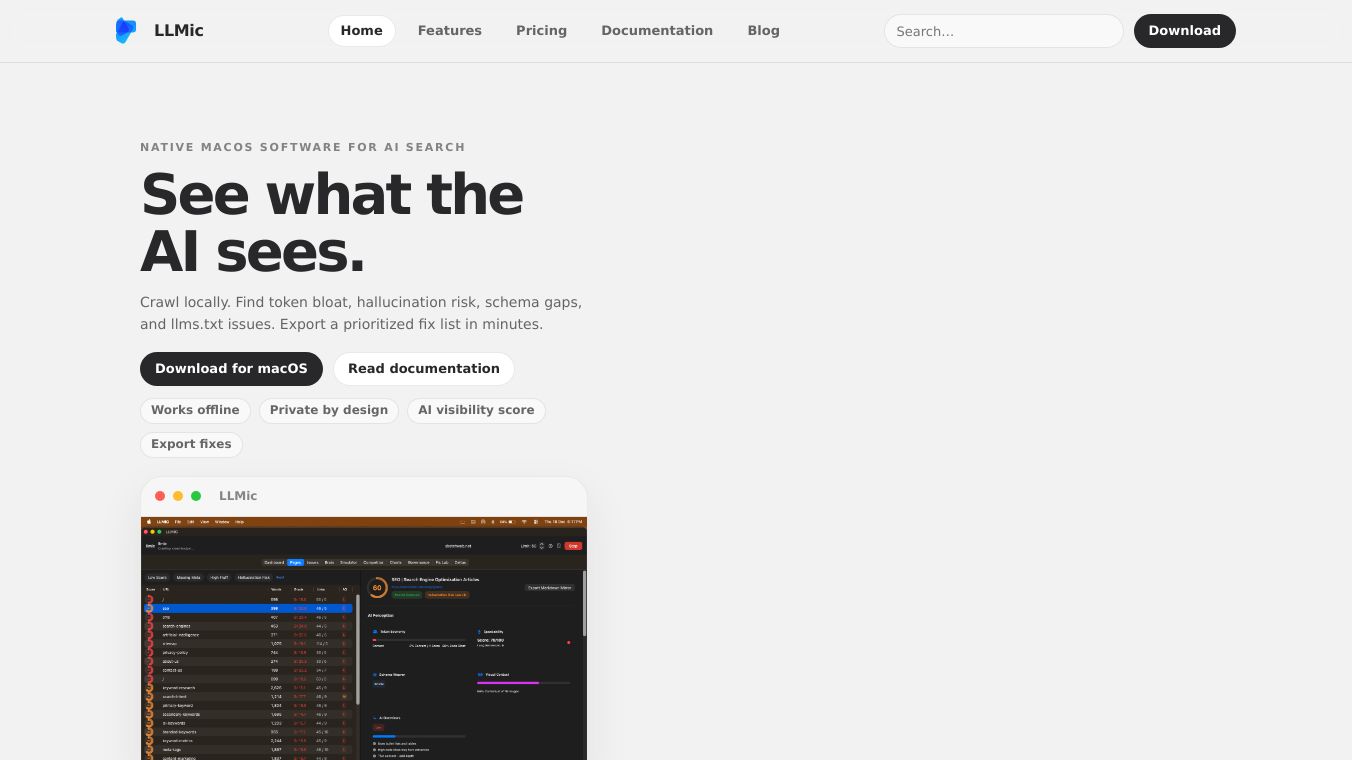Visit the Blog from the navbar
1352x760 pixels.
763,31
